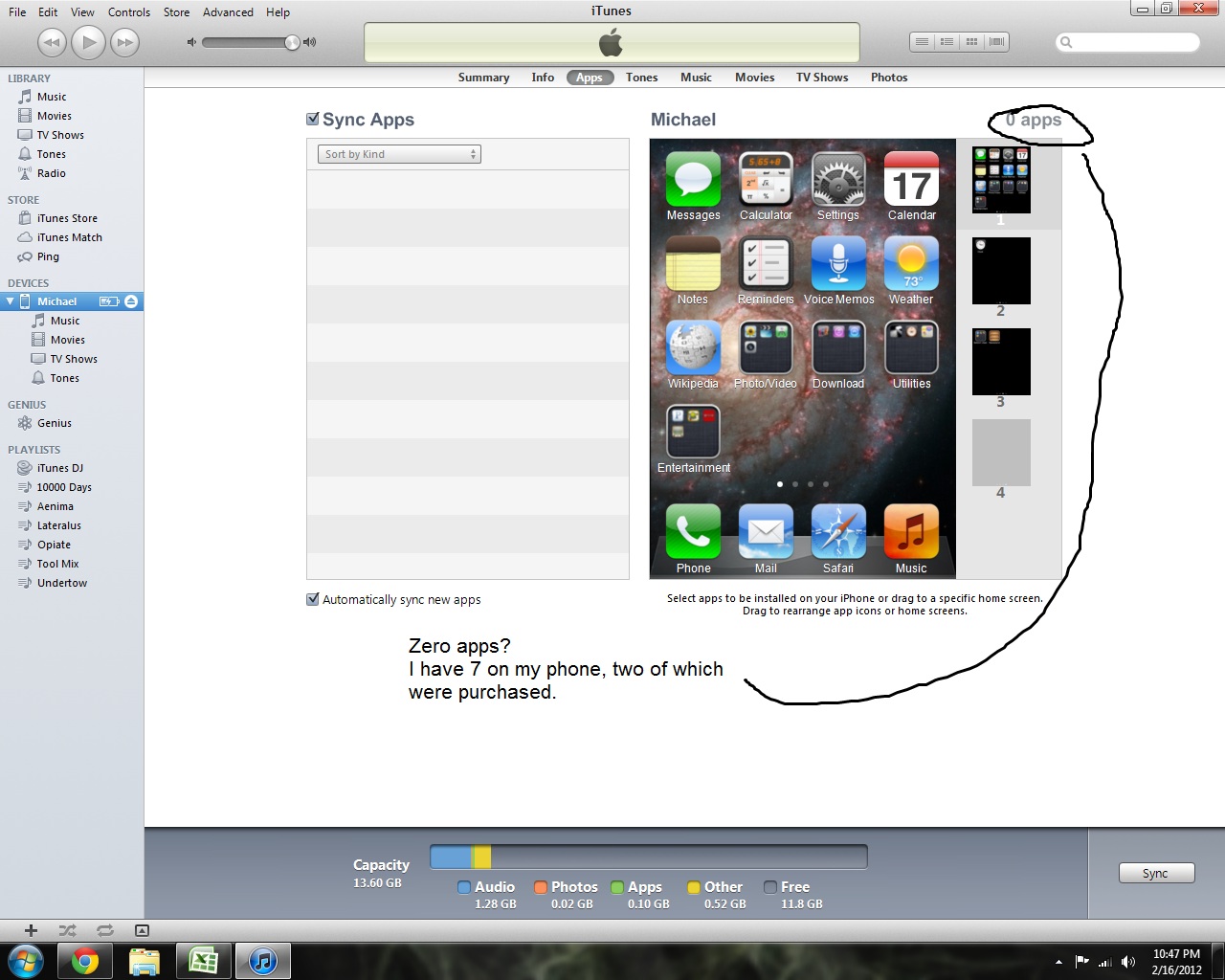Open Excel from the taskbar
The width and height of the screenshot is (1225, 980).
(204, 961)
